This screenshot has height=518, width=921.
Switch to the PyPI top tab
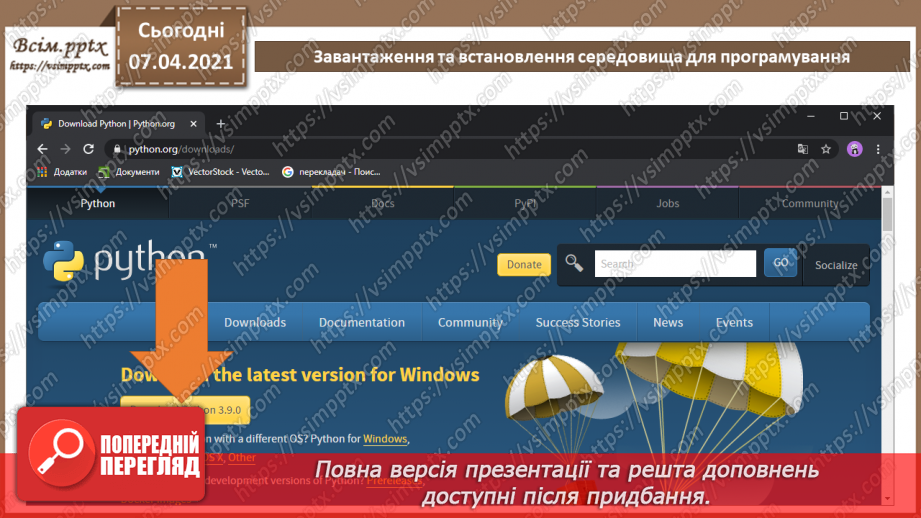(525, 203)
